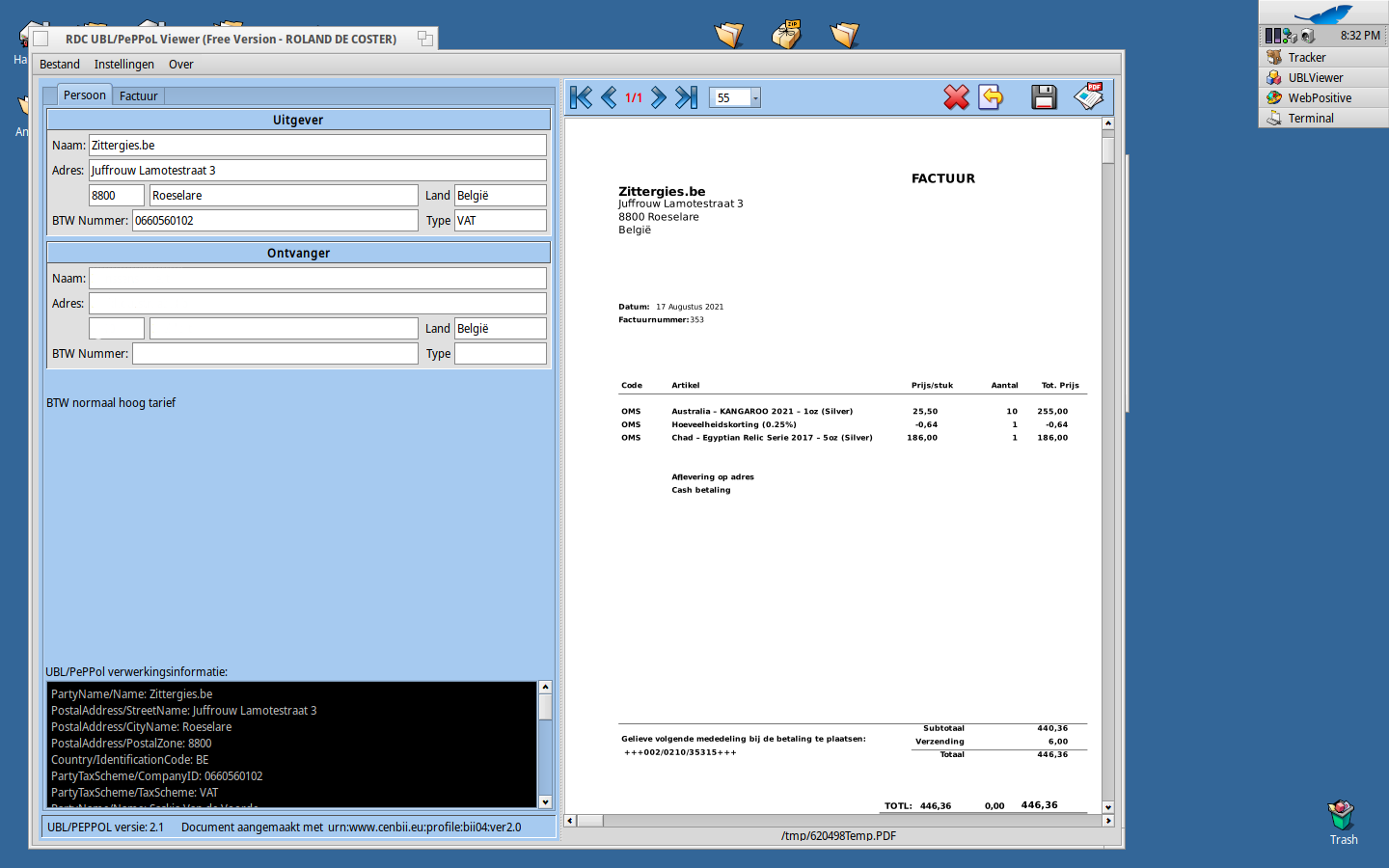Switch to UBLViewer in the Deskbar
1389x868 pixels.
tap(1323, 78)
